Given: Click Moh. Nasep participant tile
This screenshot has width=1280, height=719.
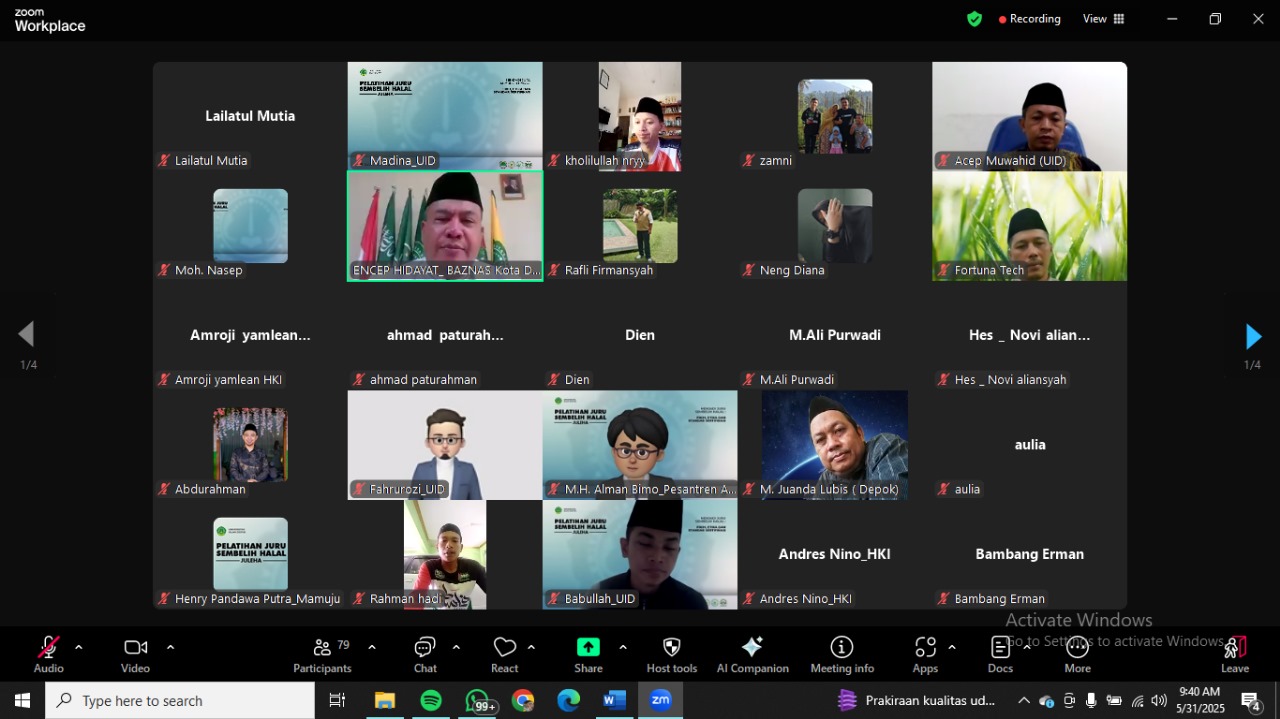Looking at the screenshot, I should click(x=250, y=226).
